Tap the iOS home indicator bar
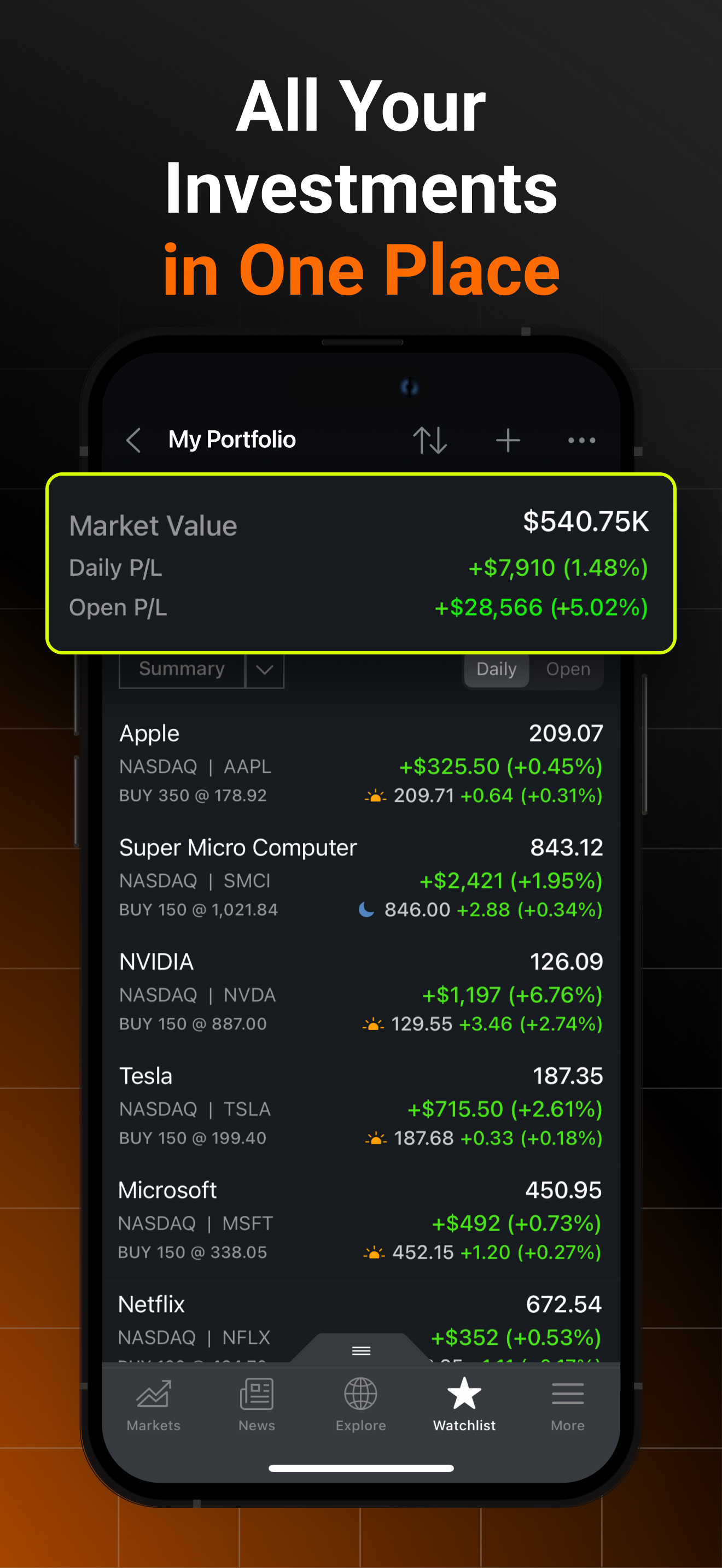Viewport: 722px width, 1568px height. tap(360, 1468)
